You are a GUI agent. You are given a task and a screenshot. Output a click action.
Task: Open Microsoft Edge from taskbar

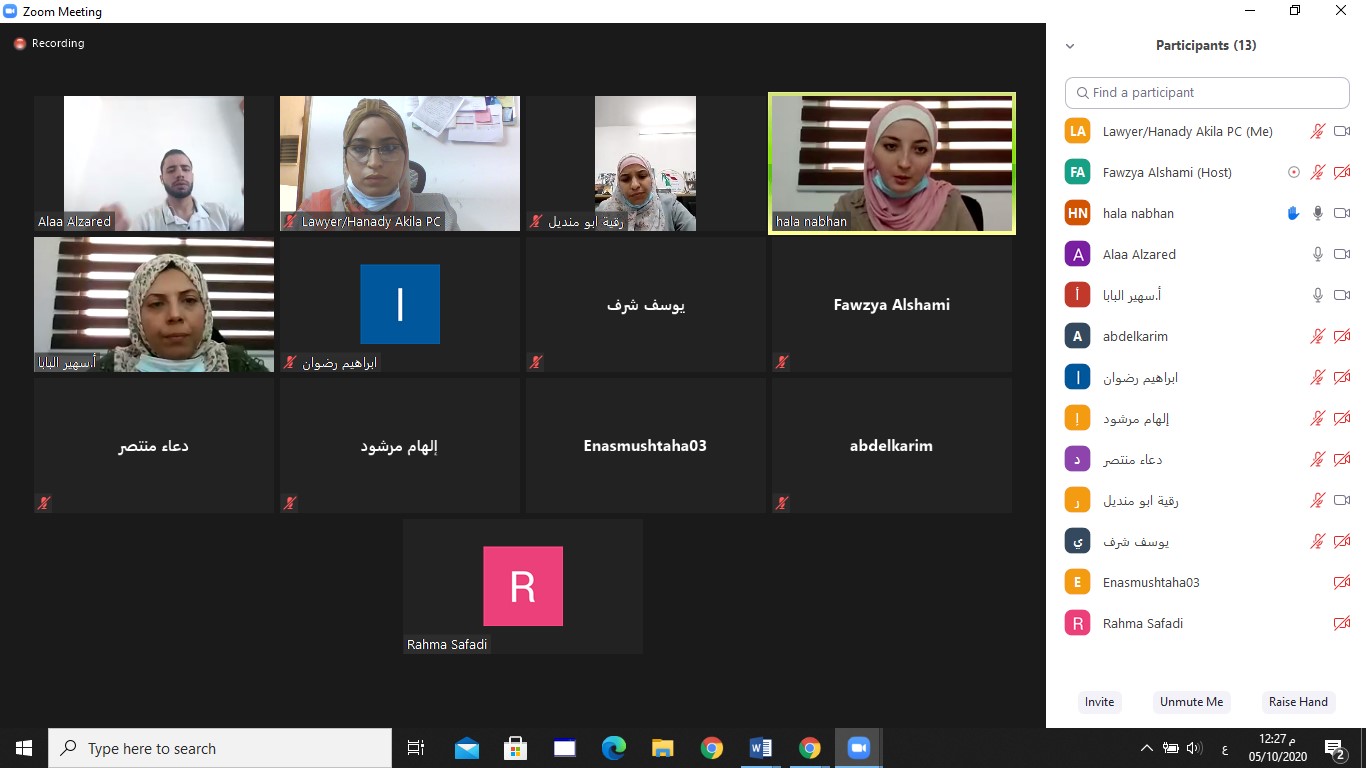(614, 748)
